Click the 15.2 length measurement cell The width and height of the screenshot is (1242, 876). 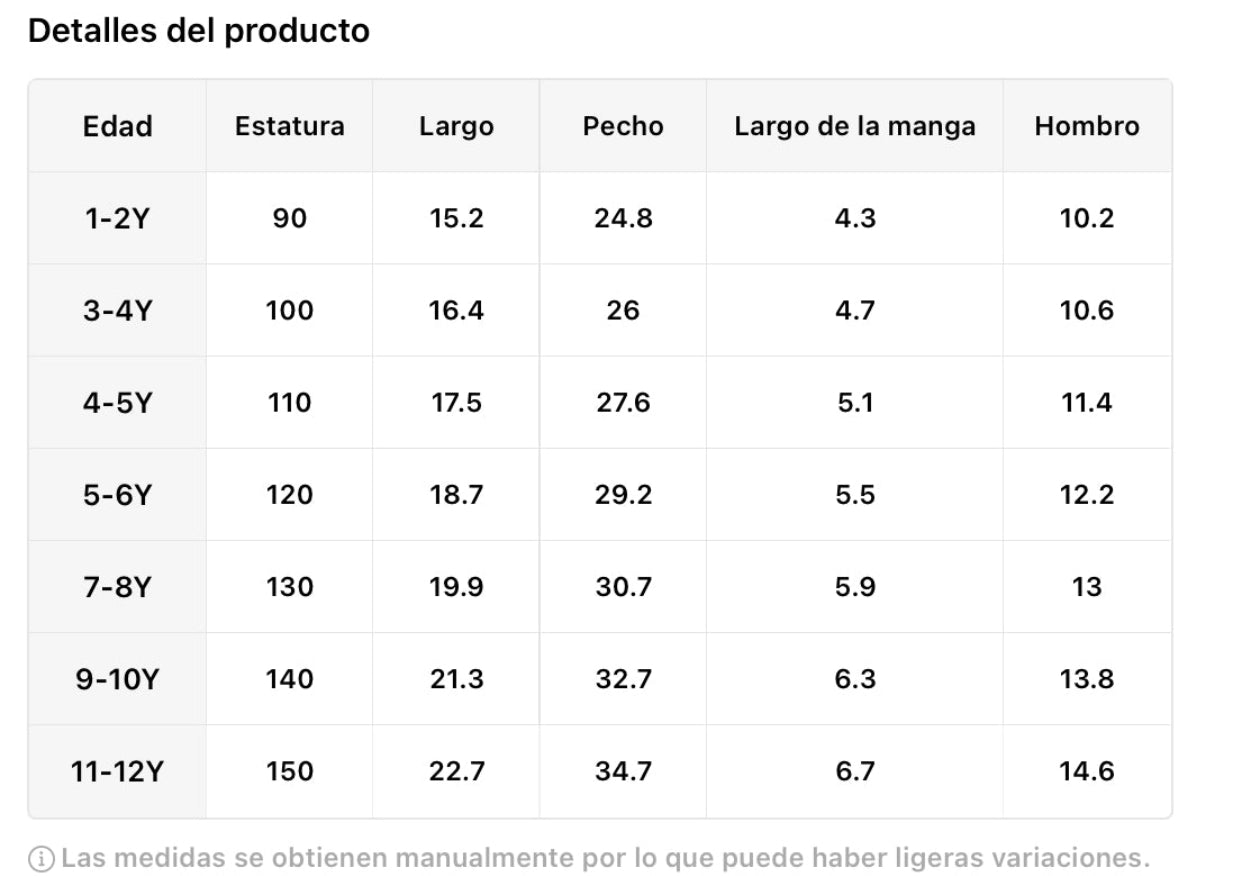[456, 219]
